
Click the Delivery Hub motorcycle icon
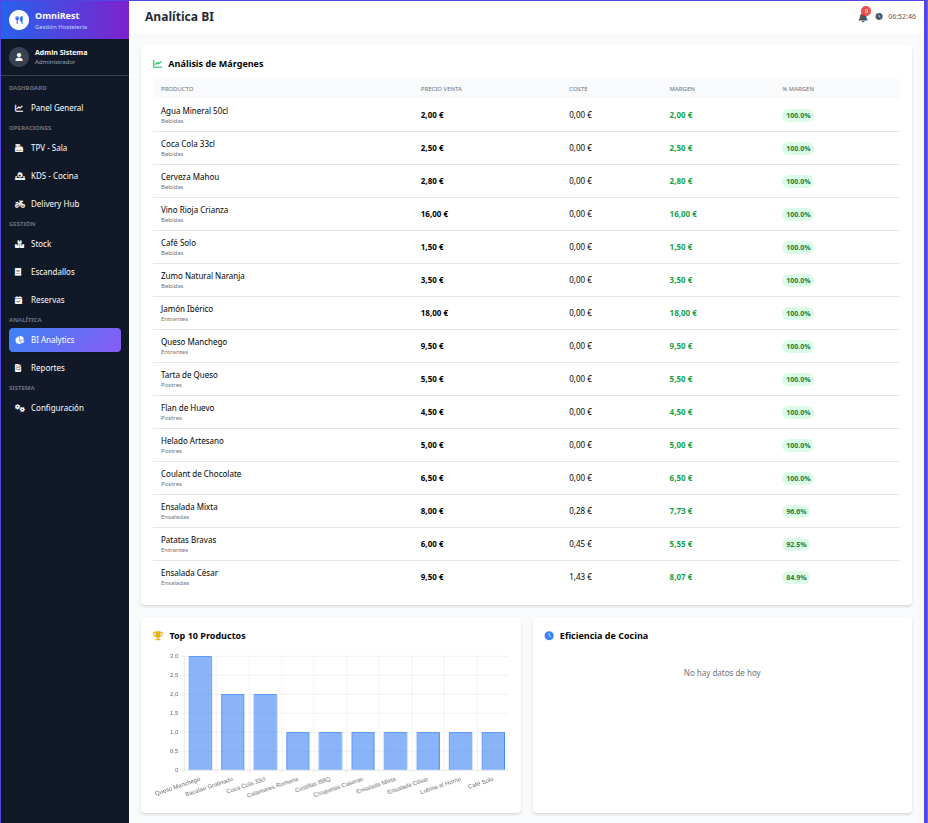17,203
